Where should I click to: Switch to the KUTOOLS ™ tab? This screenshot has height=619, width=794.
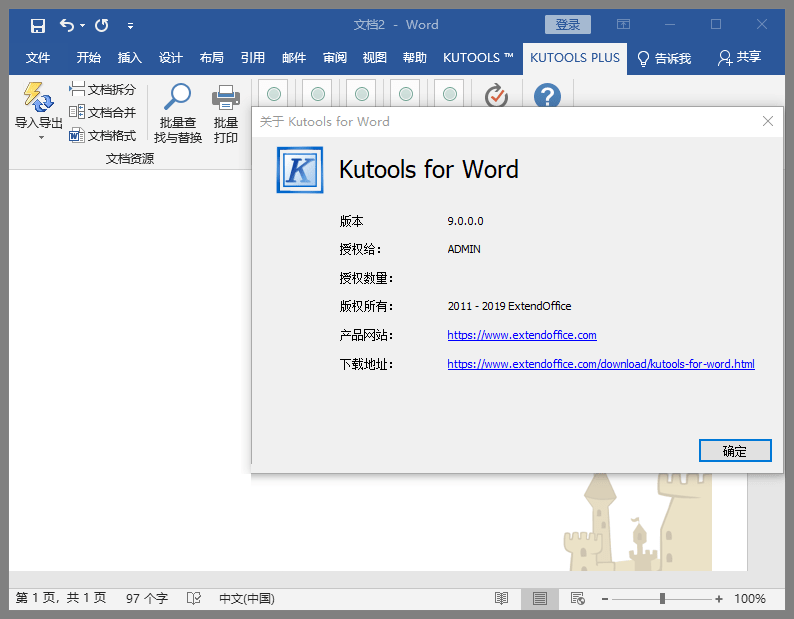click(478, 58)
